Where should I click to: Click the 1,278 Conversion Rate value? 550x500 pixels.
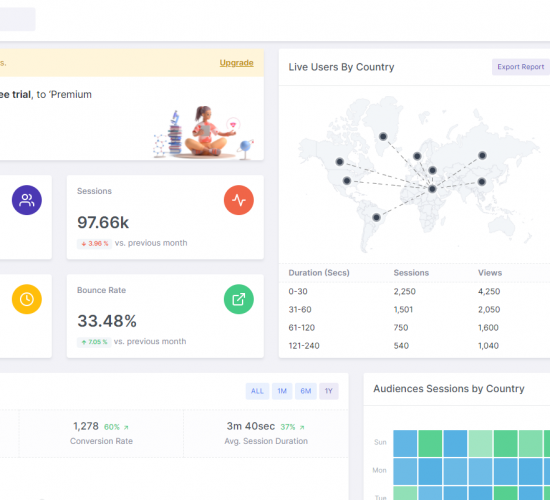[86, 426]
